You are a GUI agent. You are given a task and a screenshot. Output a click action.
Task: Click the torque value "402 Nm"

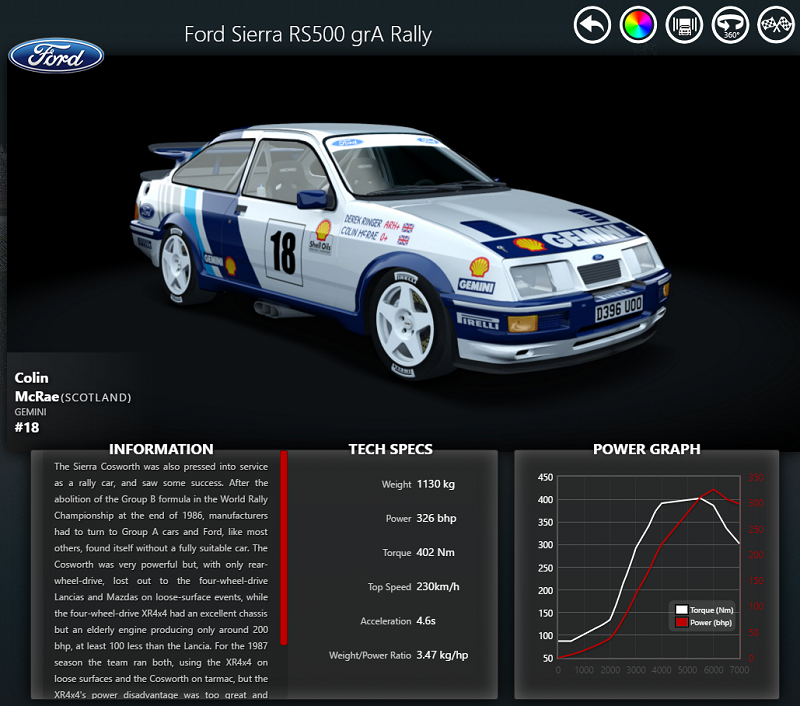coord(435,552)
